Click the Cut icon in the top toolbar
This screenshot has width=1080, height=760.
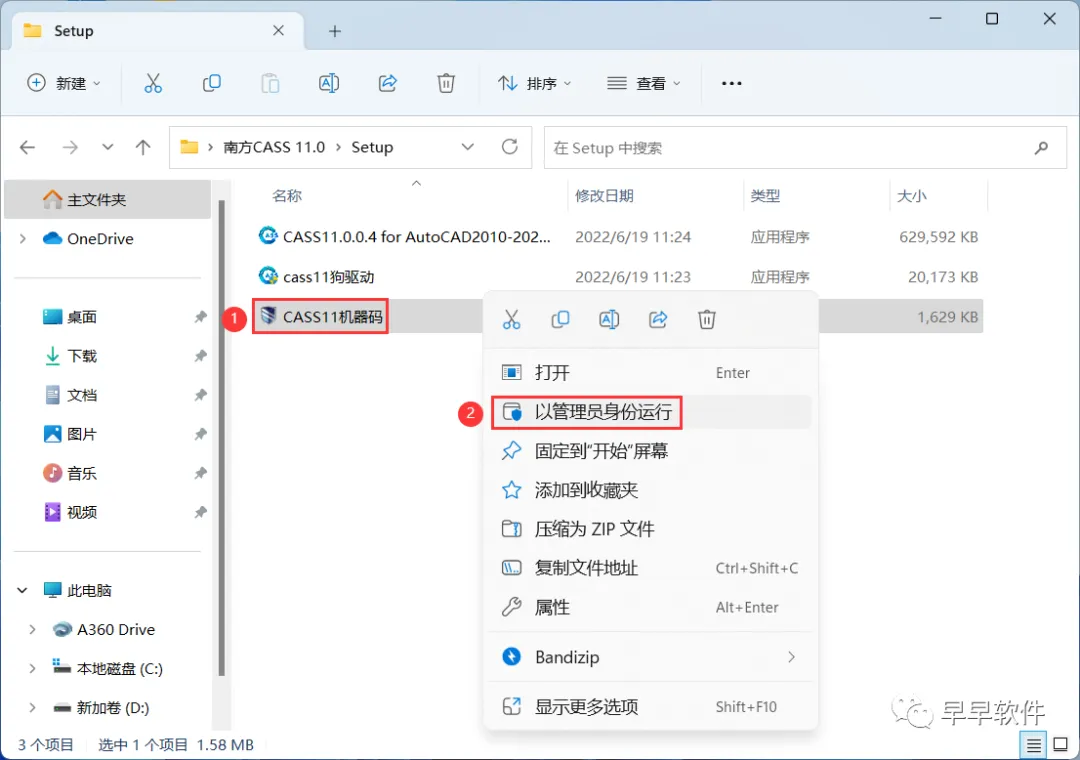coord(152,83)
